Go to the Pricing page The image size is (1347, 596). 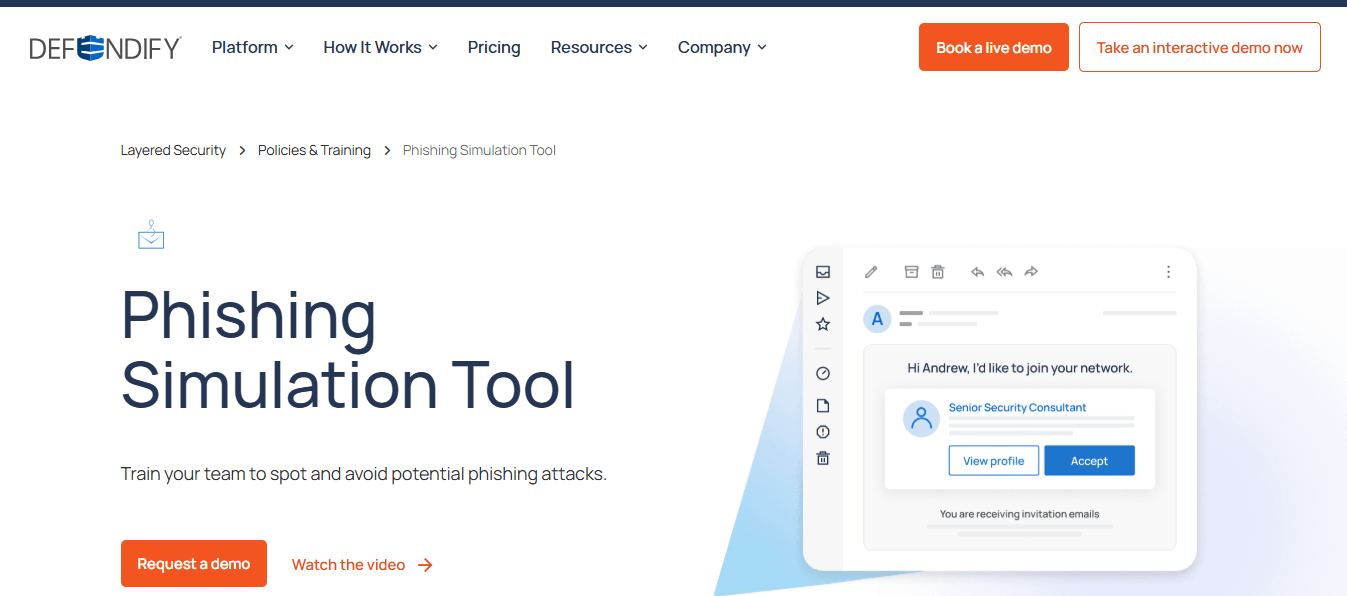494,47
